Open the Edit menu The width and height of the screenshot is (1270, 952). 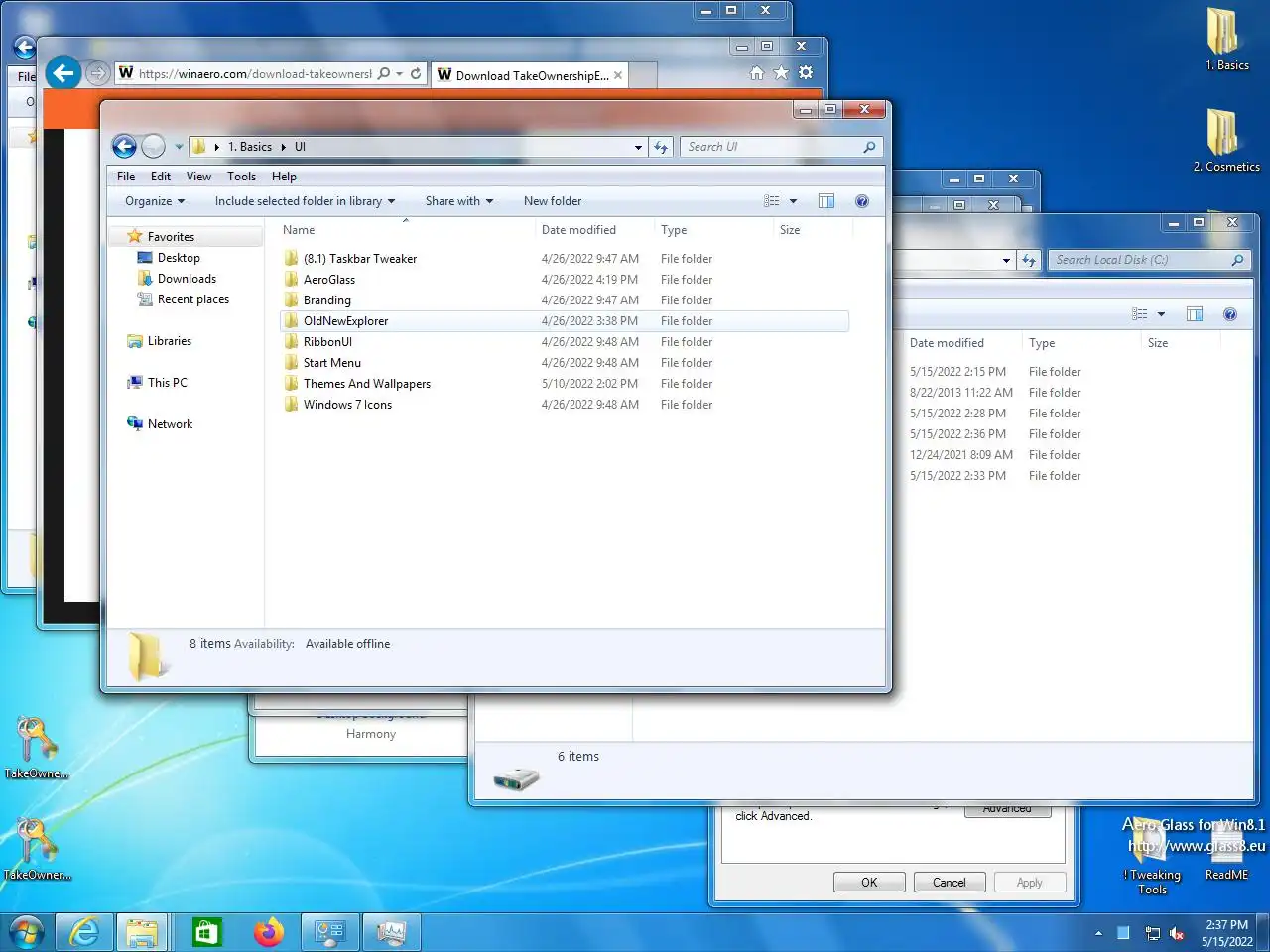coord(161,177)
